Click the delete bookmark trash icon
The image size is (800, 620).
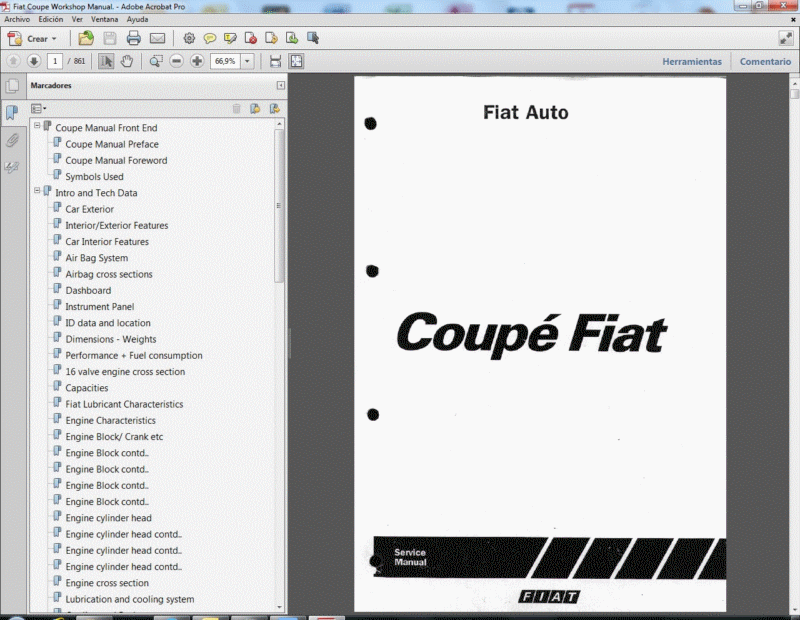pos(236,109)
